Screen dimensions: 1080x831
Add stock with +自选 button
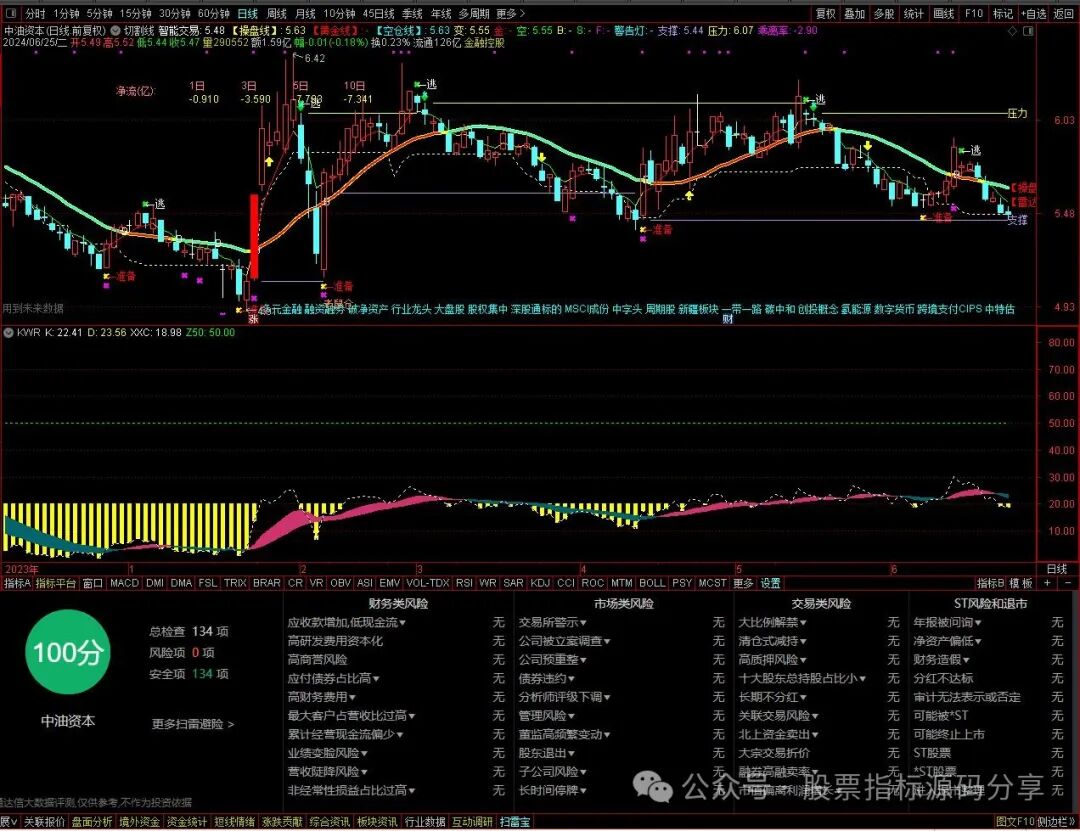pos(1032,13)
